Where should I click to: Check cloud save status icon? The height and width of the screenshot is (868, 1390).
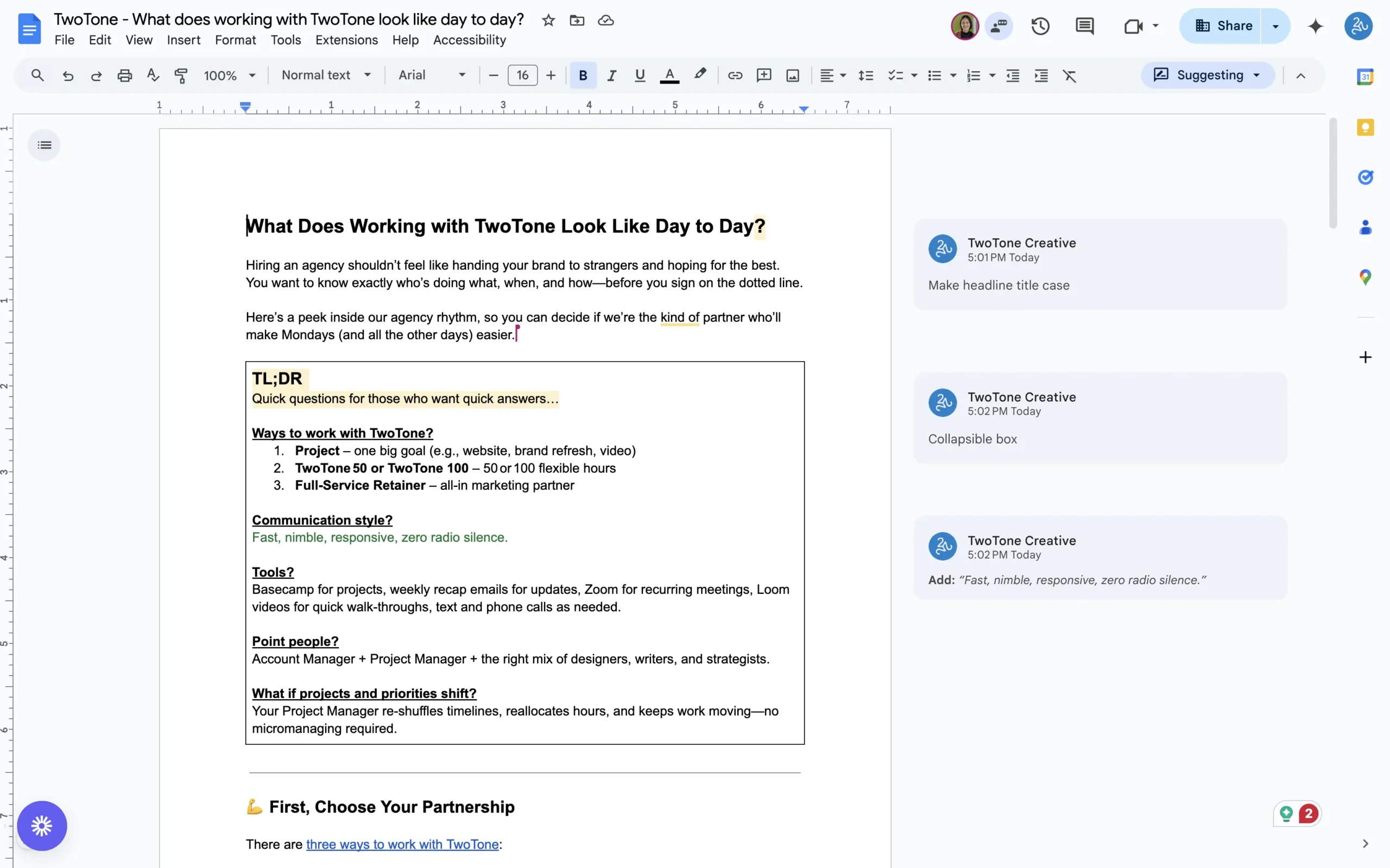[x=606, y=21]
